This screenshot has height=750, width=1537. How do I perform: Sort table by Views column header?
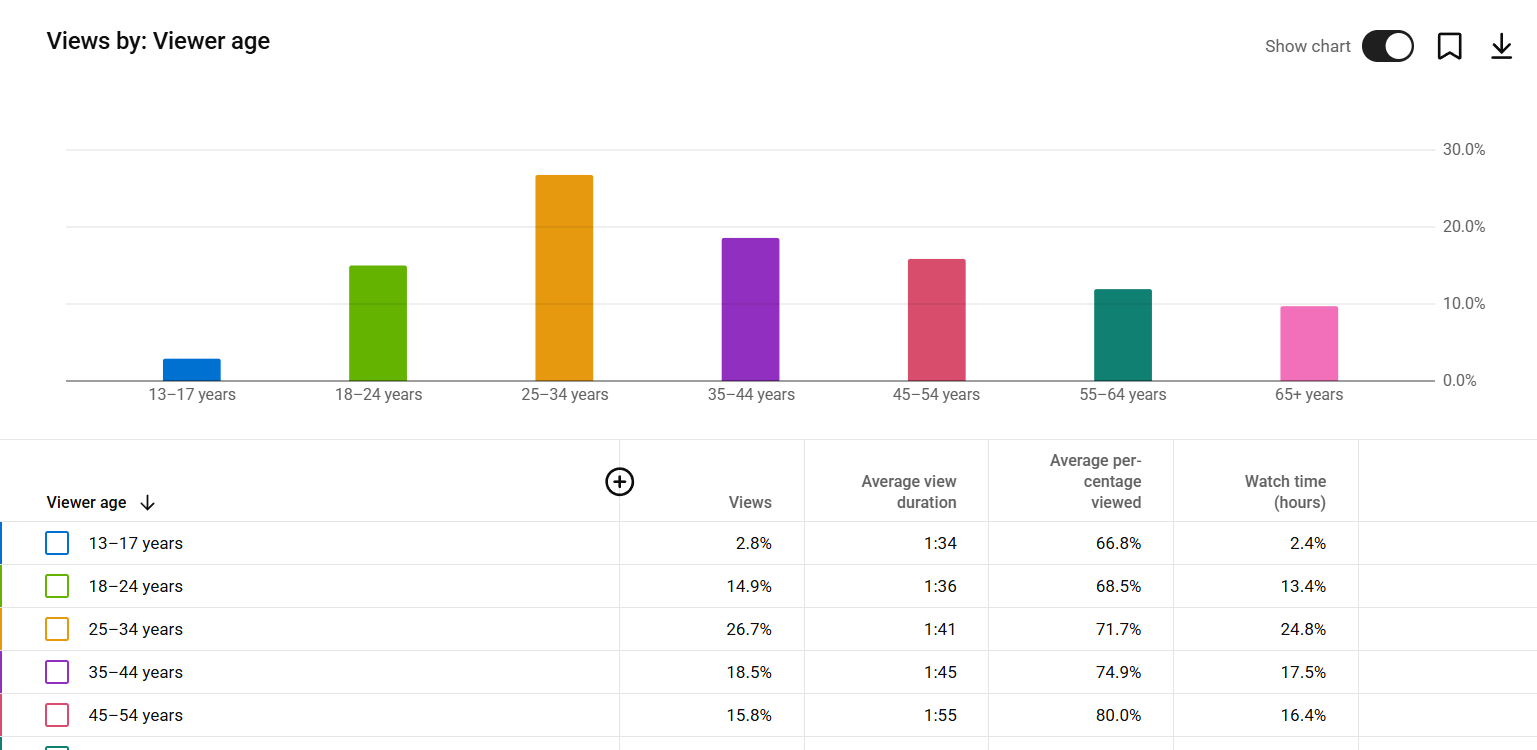coord(750,502)
